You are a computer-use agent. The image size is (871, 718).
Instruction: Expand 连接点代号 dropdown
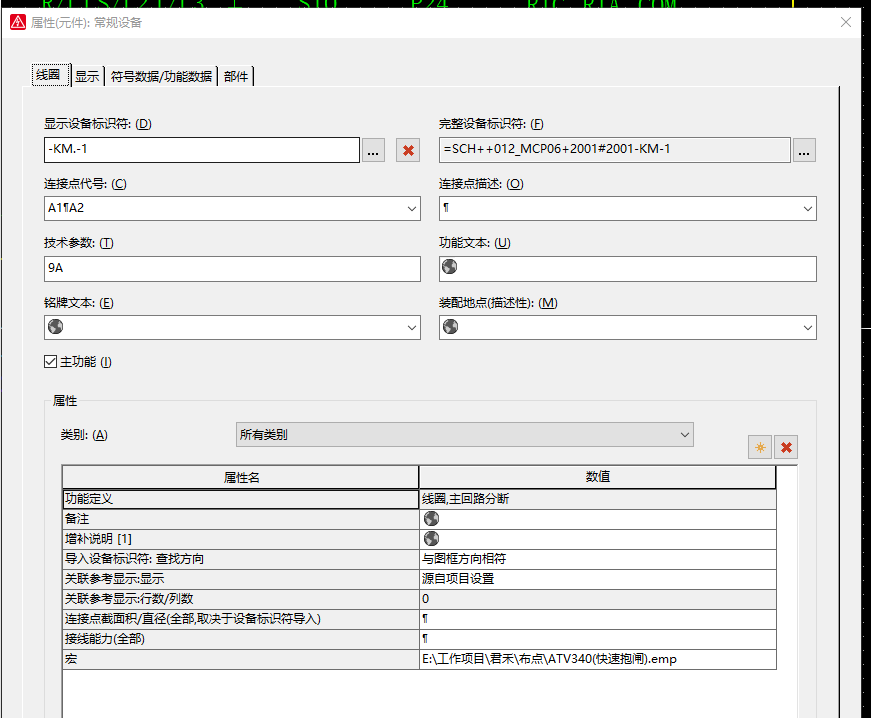(412, 209)
